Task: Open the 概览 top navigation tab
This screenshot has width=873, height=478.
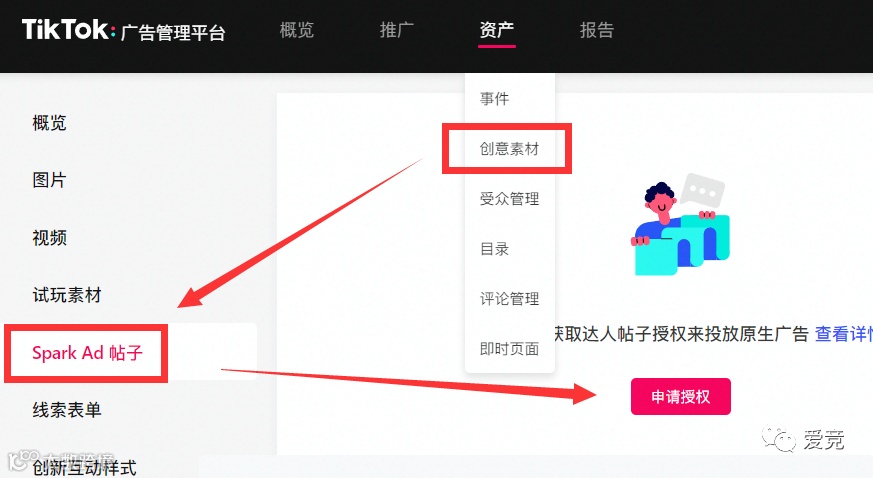Action: [297, 30]
